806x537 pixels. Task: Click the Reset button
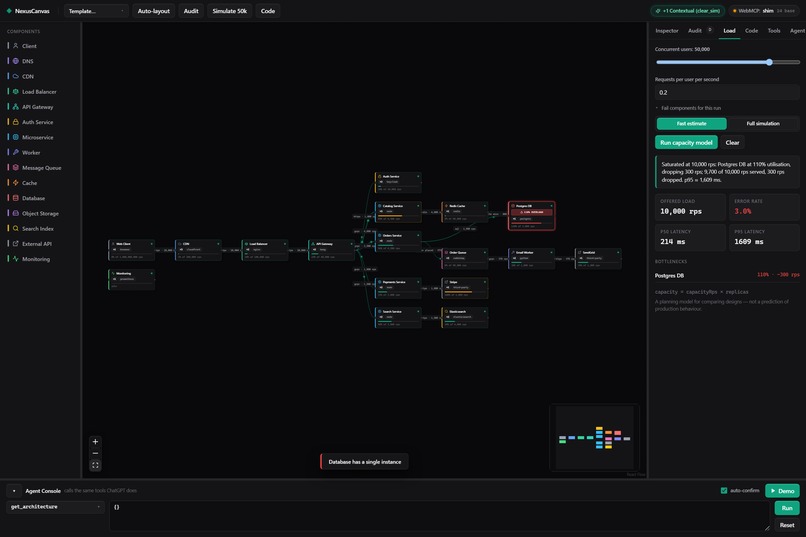[x=786, y=525]
